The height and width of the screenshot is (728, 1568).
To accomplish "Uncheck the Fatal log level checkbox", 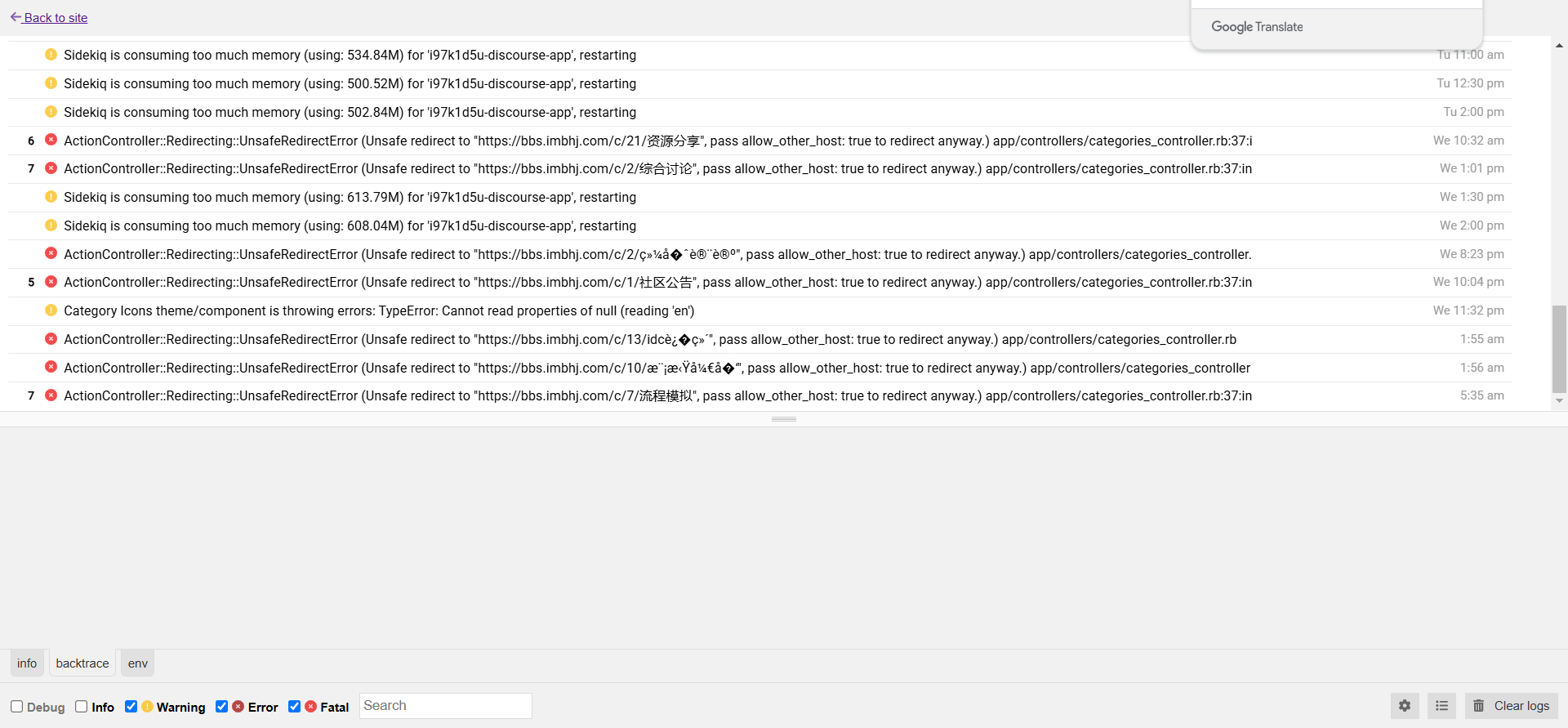I will click(x=295, y=707).
